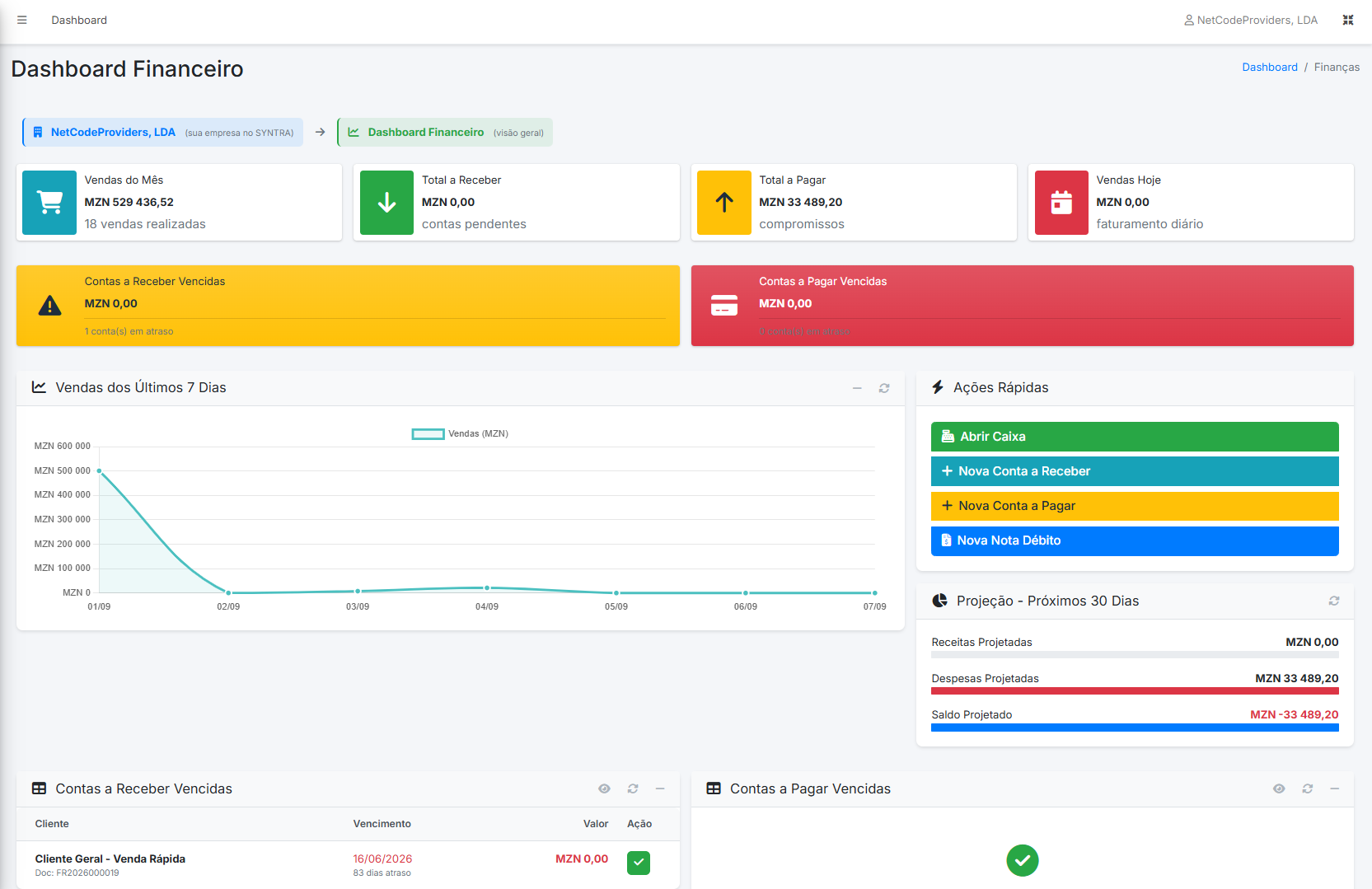Viewport: 1372px width, 889px height.
Task: Click the blue Saldo Projetado progress bar
Action: [x=1135, y=728]
